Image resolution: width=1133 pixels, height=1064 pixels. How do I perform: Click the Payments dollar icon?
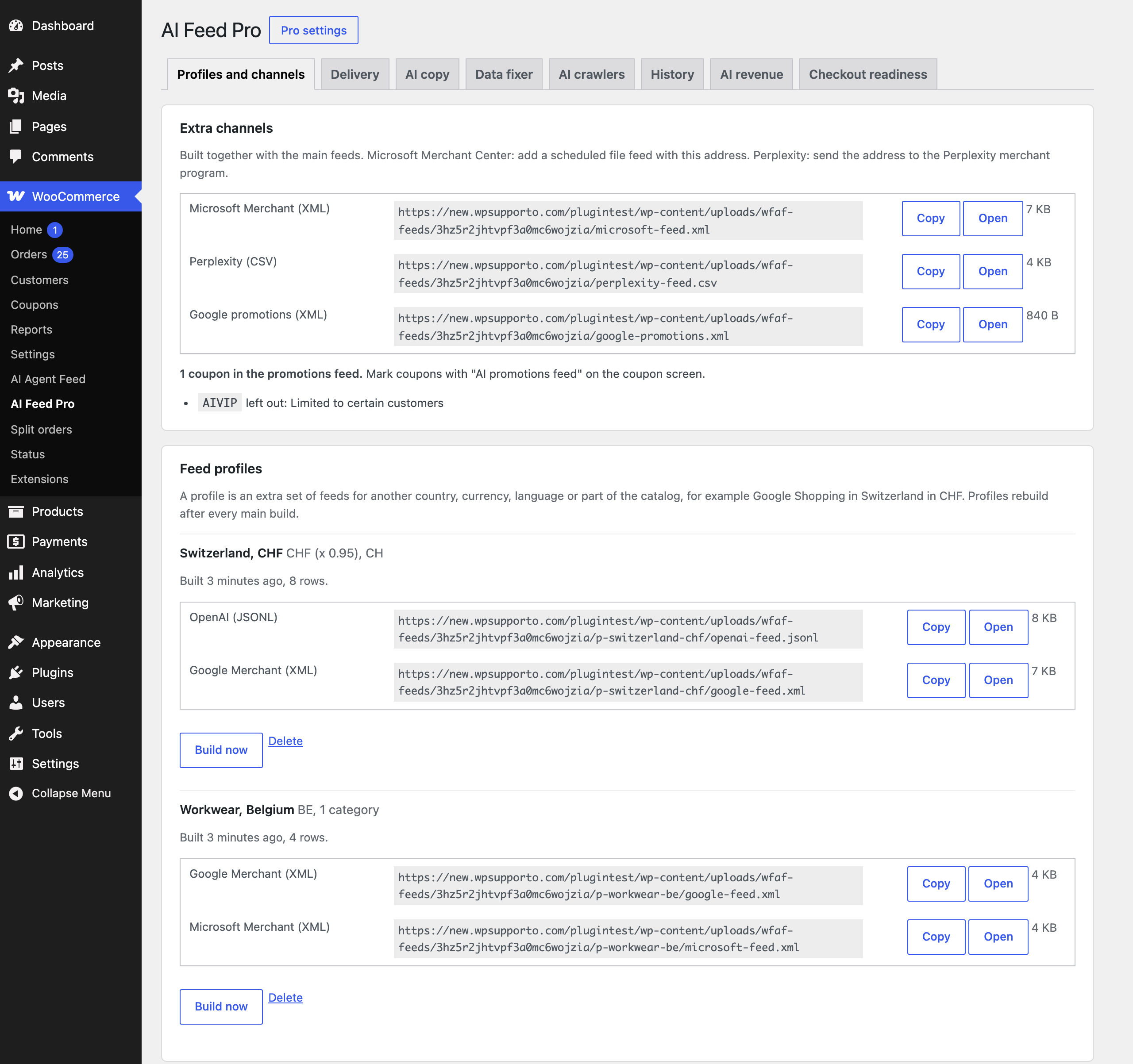pos(16,542)
